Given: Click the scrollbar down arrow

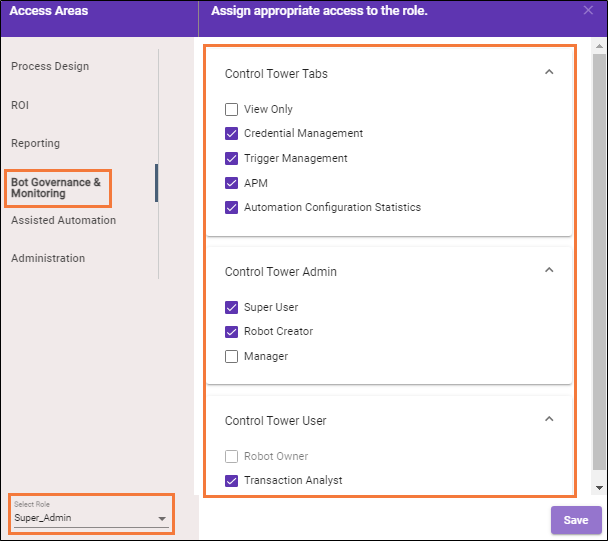Looking at the screenshot, I should (x=599, y=487).
